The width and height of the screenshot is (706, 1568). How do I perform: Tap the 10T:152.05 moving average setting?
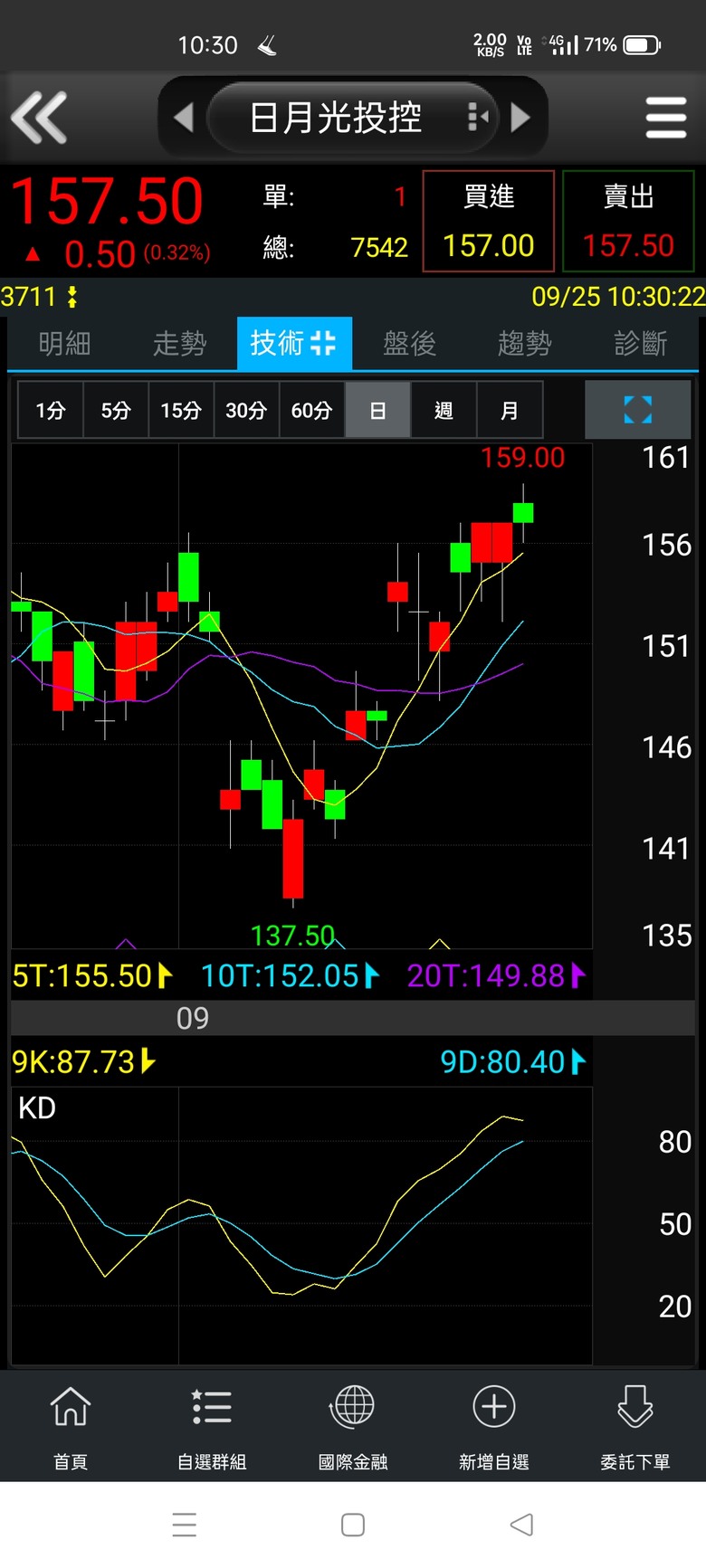(x=290, y=975)
